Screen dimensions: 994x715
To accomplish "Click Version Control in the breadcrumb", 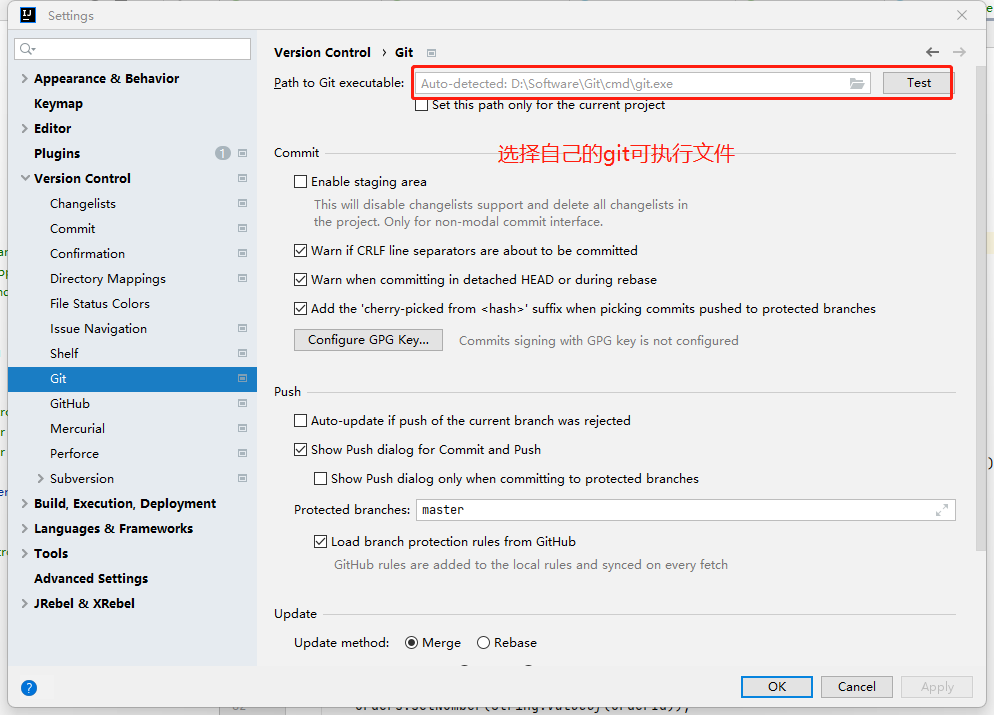I will 322,53.
